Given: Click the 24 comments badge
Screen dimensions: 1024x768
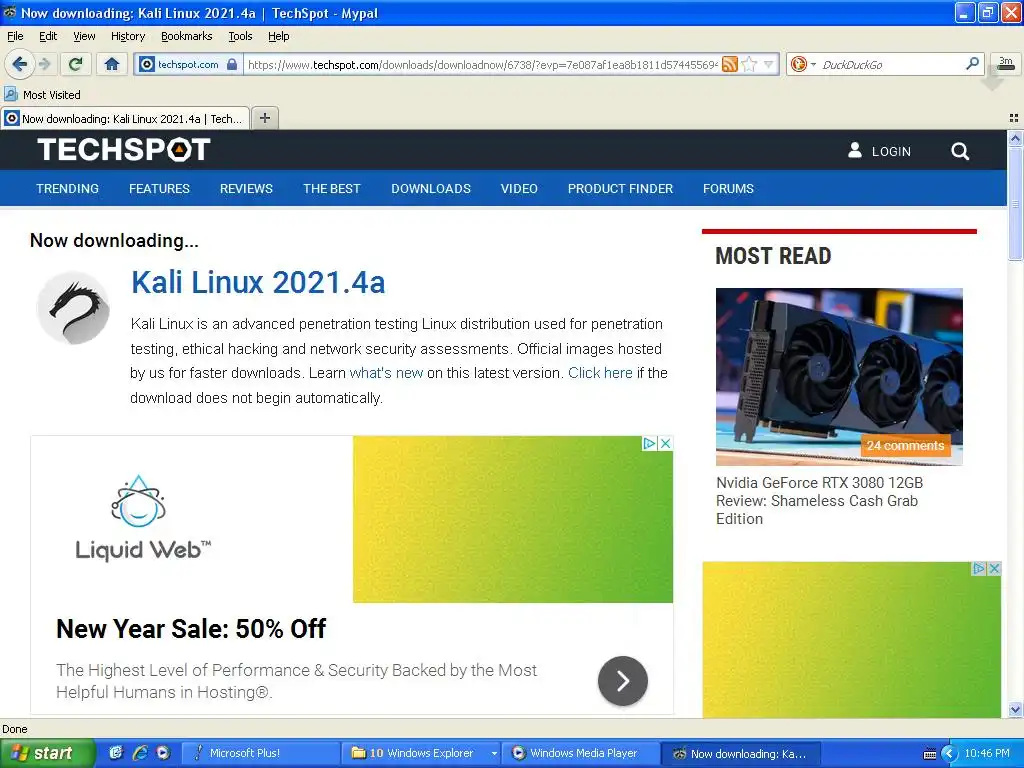Looking at the screenshot, I should coord(905,445).
